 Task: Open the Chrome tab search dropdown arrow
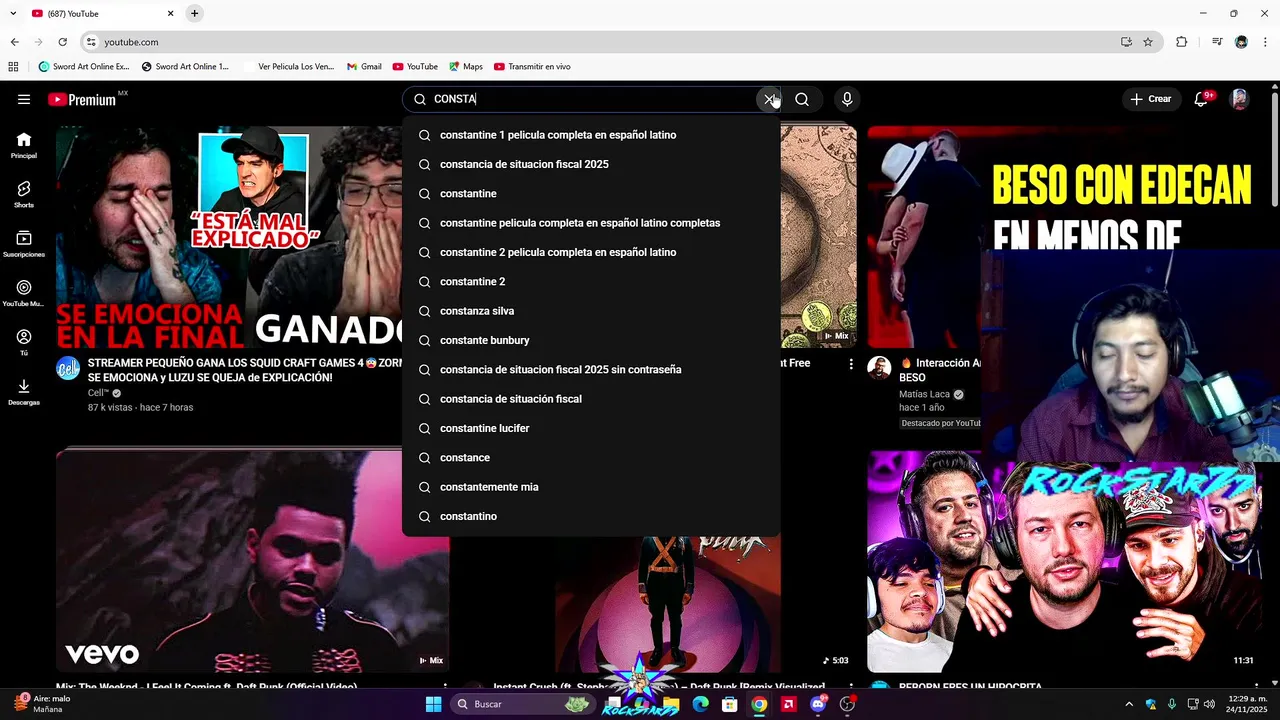(13, 13)
